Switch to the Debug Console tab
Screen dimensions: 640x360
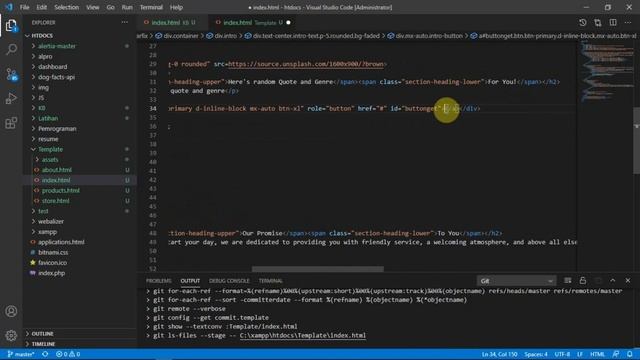coord(229,281)
